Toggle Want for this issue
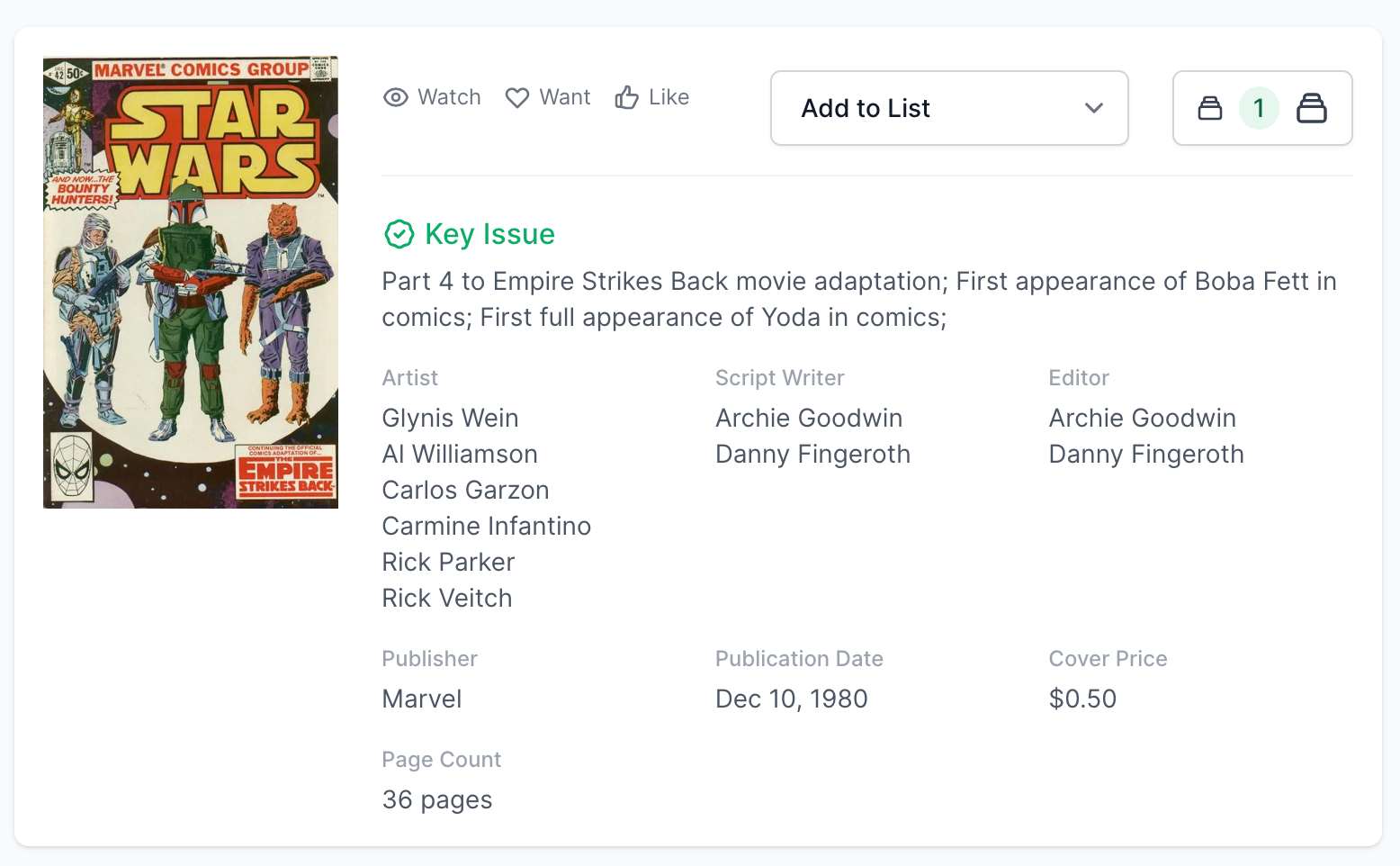The image size is (1400, 866). point(548,97)
